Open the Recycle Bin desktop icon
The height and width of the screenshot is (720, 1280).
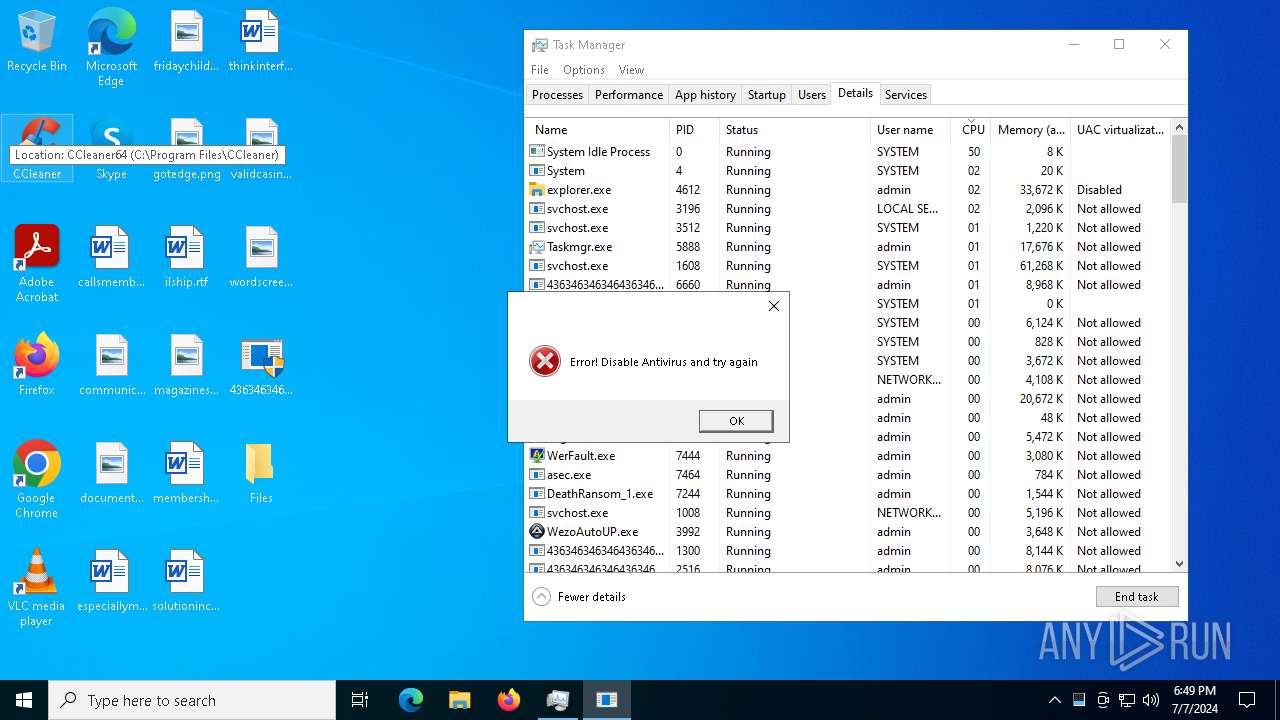click(37, 42)
